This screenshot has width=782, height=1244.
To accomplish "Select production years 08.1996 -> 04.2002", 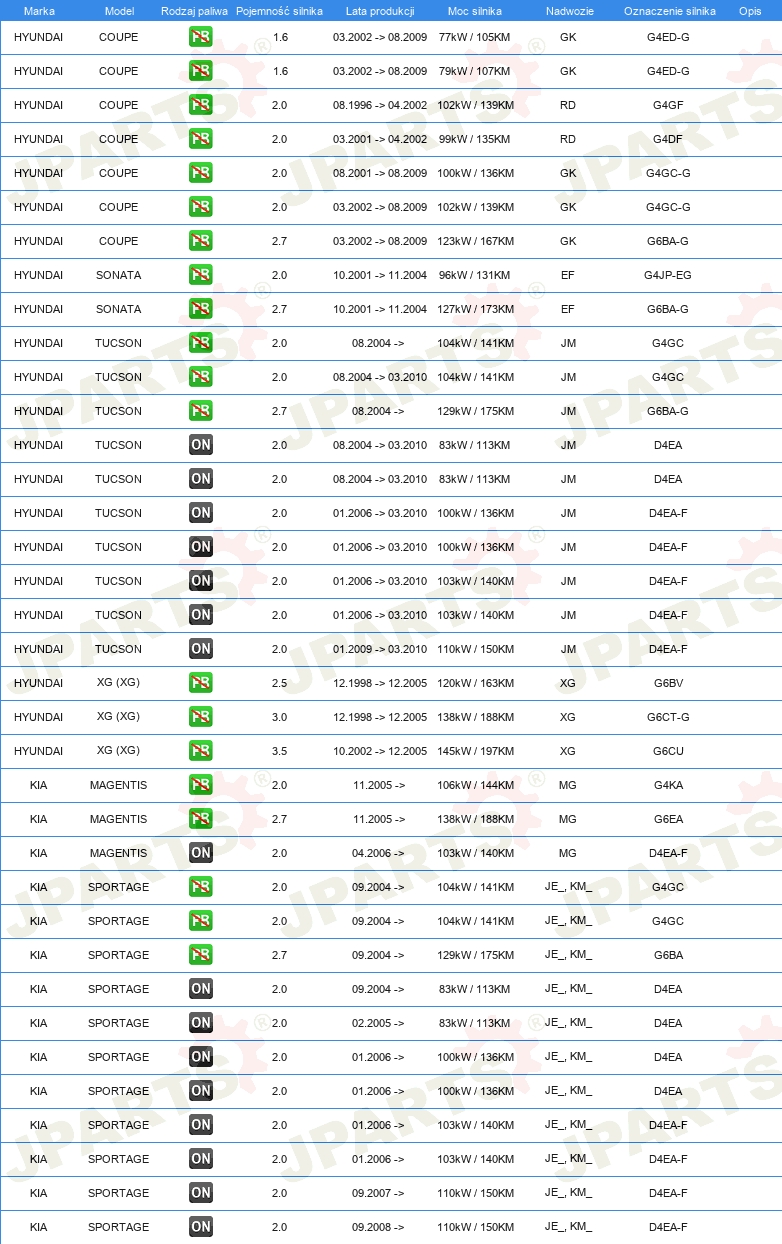I will [380, 105].
